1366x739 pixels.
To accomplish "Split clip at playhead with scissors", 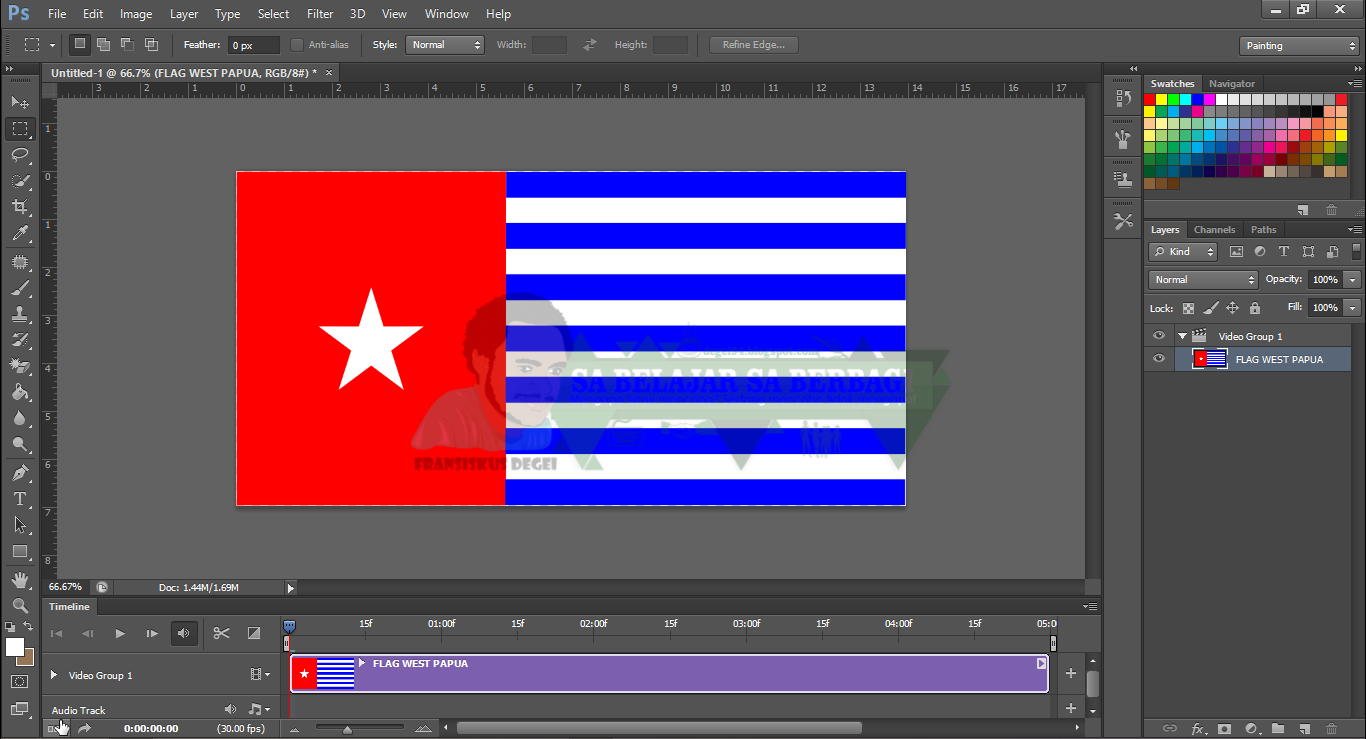I will [221, 633].
